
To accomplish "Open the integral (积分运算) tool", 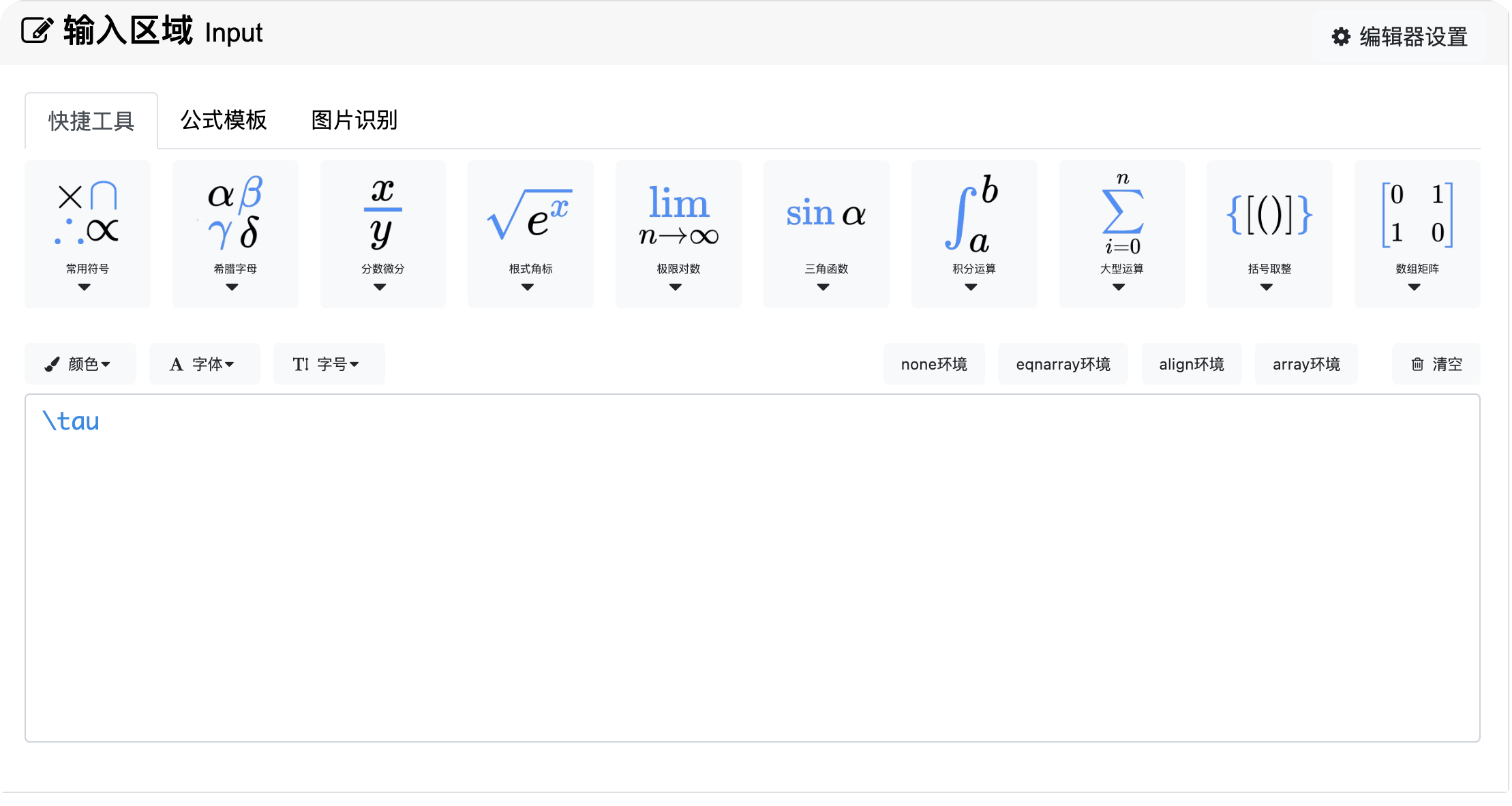I will 973,234.
